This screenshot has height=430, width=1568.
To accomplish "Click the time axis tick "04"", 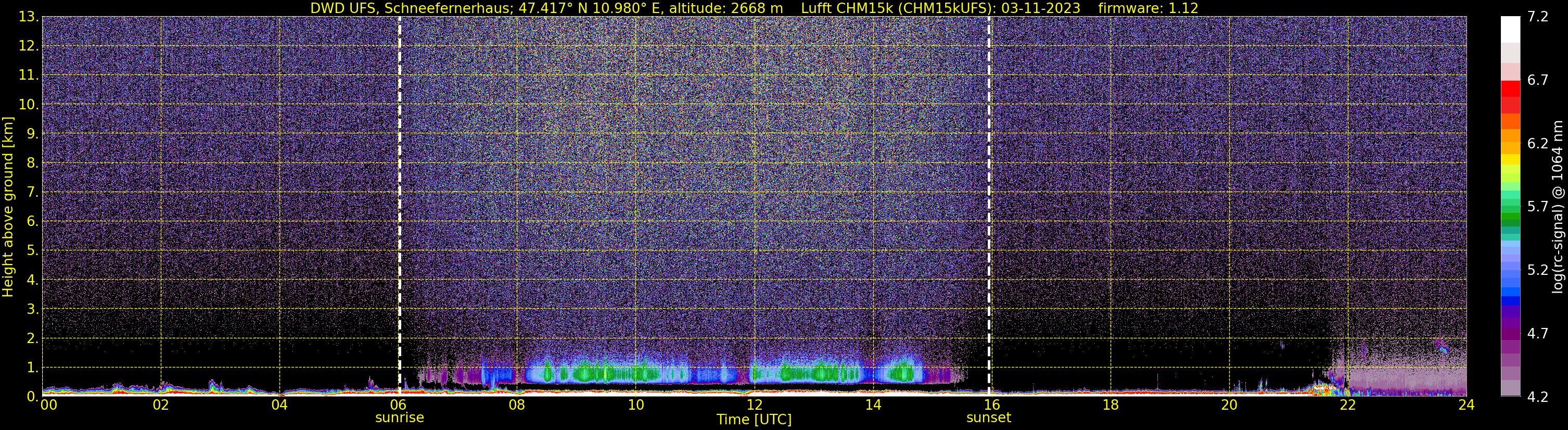I will [x=279, y=406].
